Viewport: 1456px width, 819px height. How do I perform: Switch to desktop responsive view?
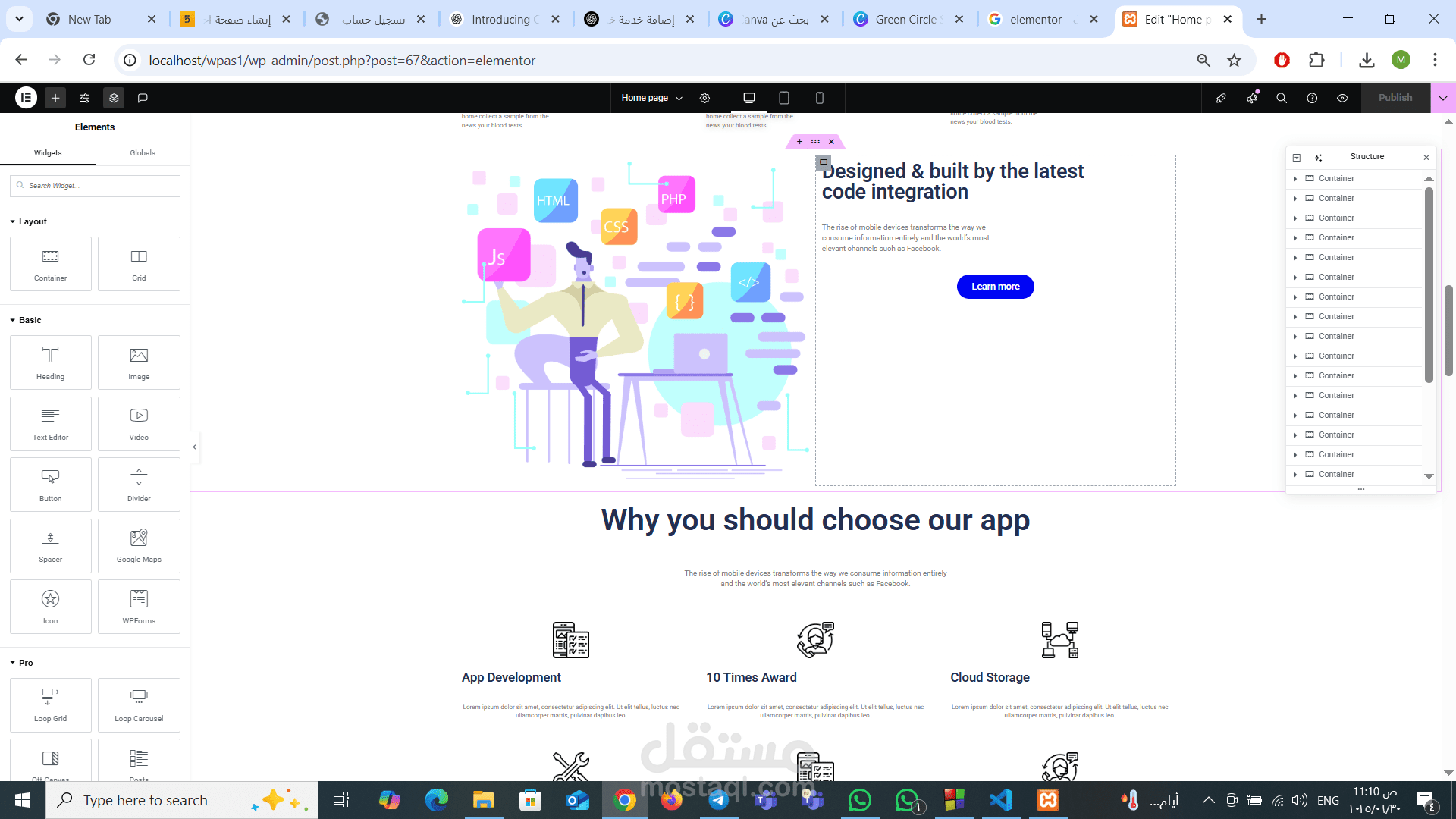tap(749, 98)
